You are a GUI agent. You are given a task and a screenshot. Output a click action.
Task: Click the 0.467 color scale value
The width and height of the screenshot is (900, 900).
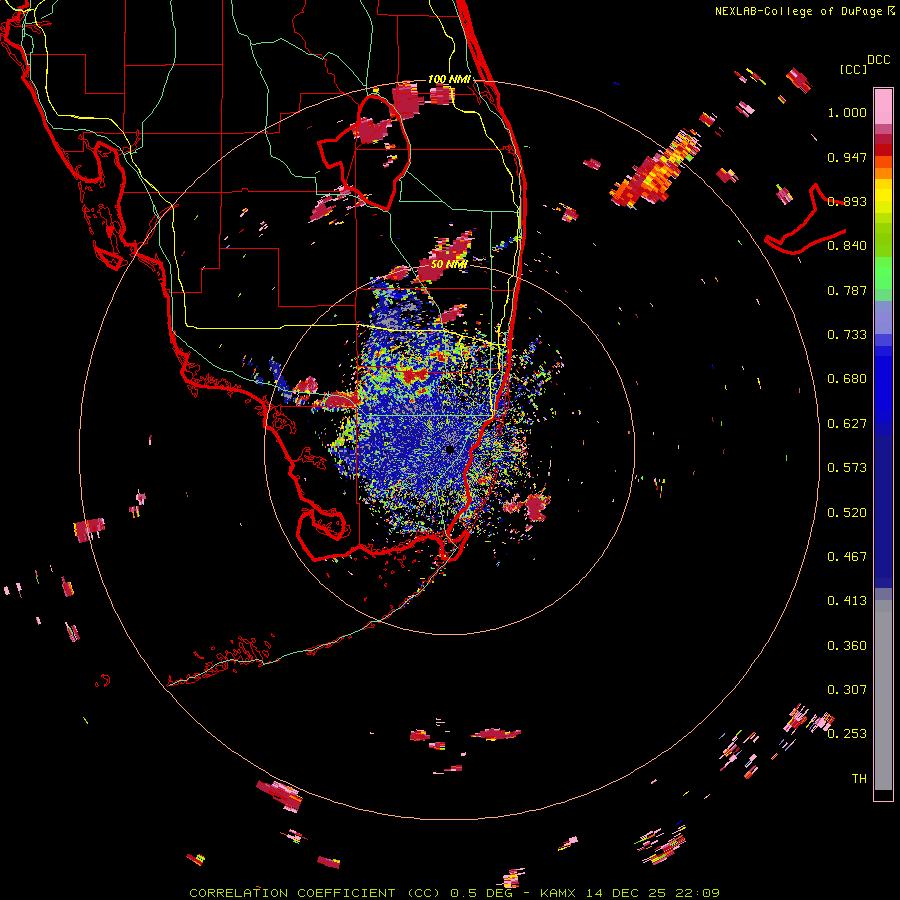click(x=847, y=557)
